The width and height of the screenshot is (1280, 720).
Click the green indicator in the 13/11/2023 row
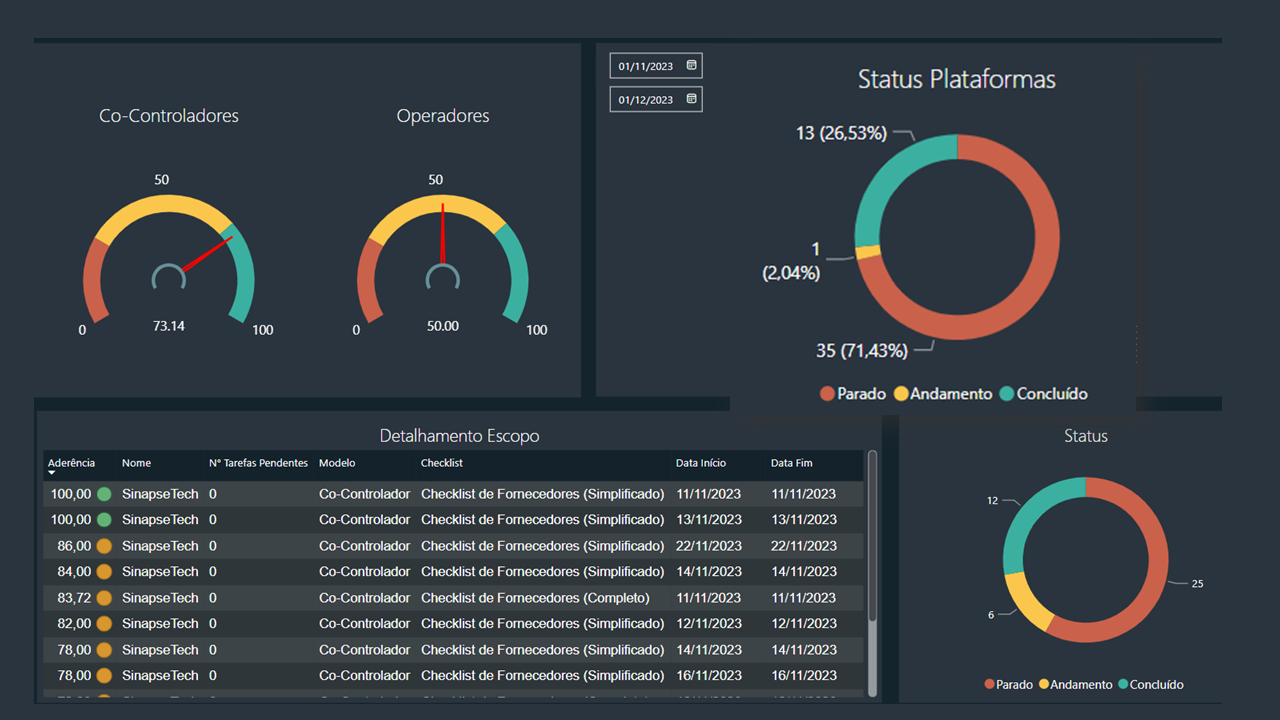tap(104, 520)
